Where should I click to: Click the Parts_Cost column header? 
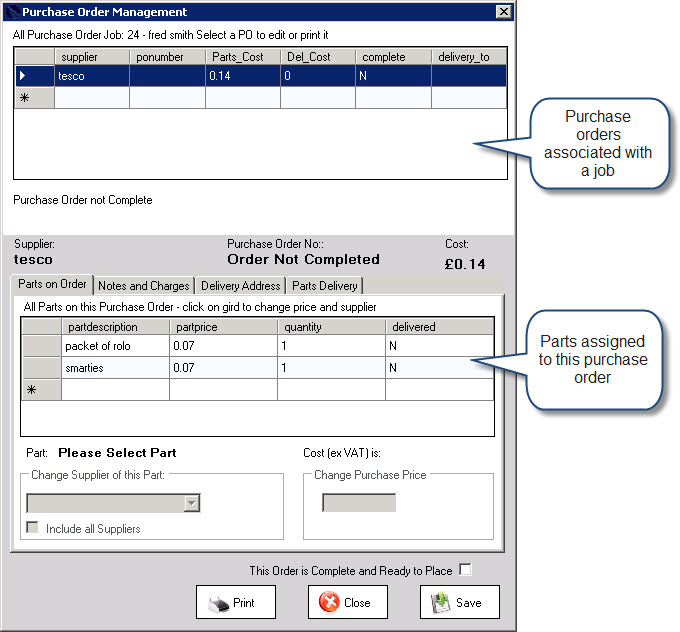243,57
